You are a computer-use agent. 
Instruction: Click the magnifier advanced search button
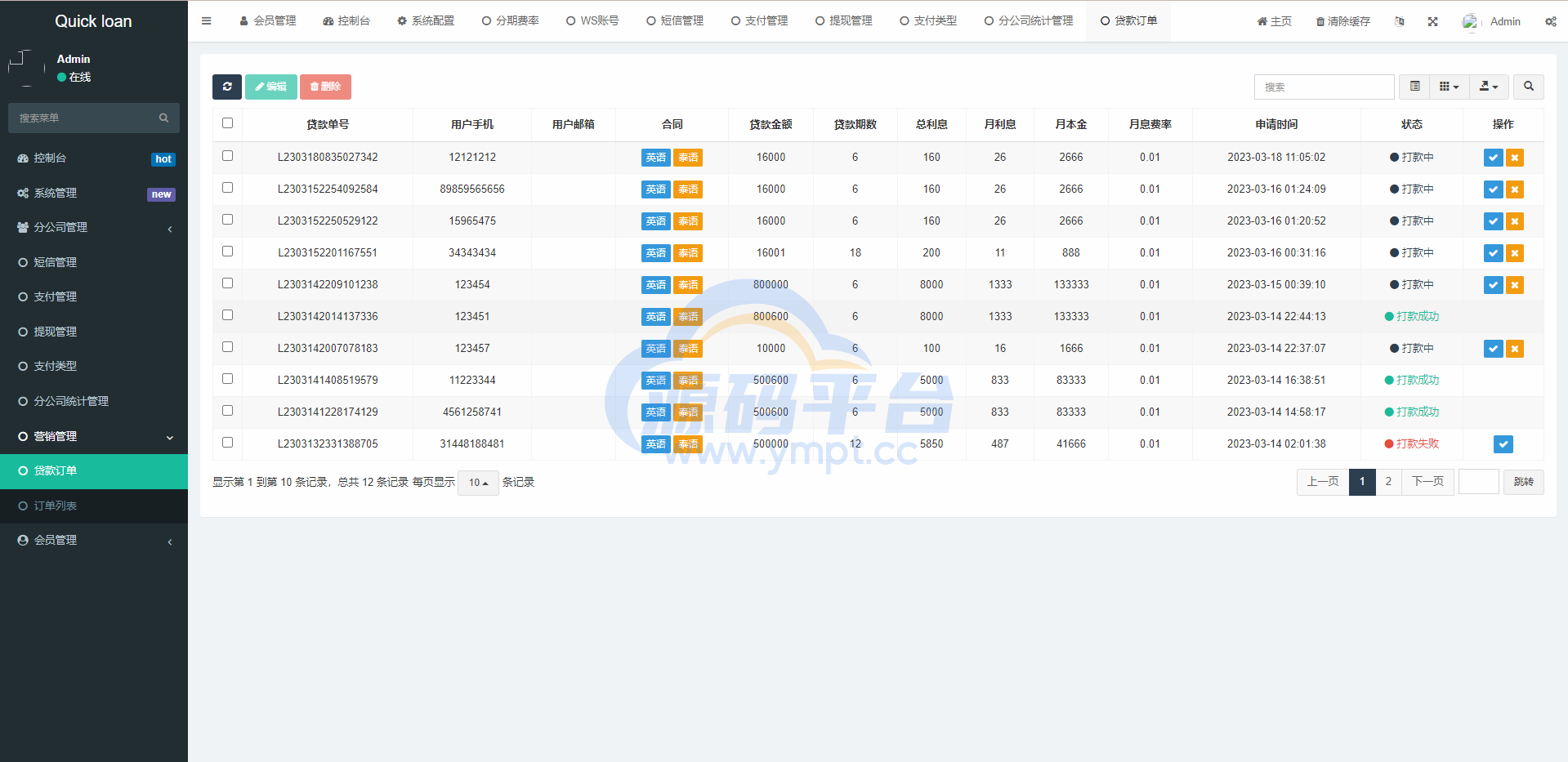[x=1529, y=87]
